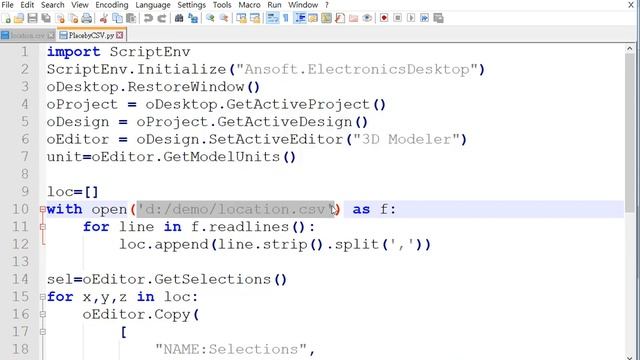Screen dimensions: 640x360
Task: Open the Window menu
Action: pos(303,5)
